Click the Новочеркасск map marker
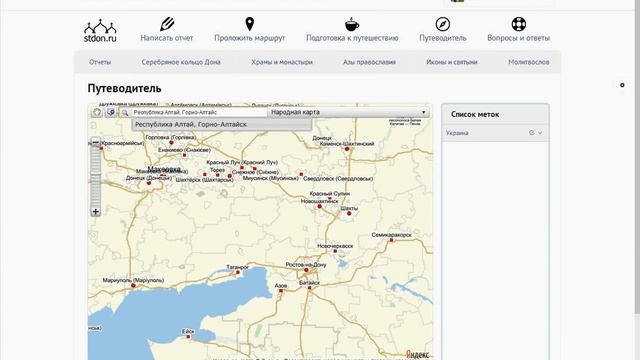This screenshot has height=360, width=640. point(336,251)
